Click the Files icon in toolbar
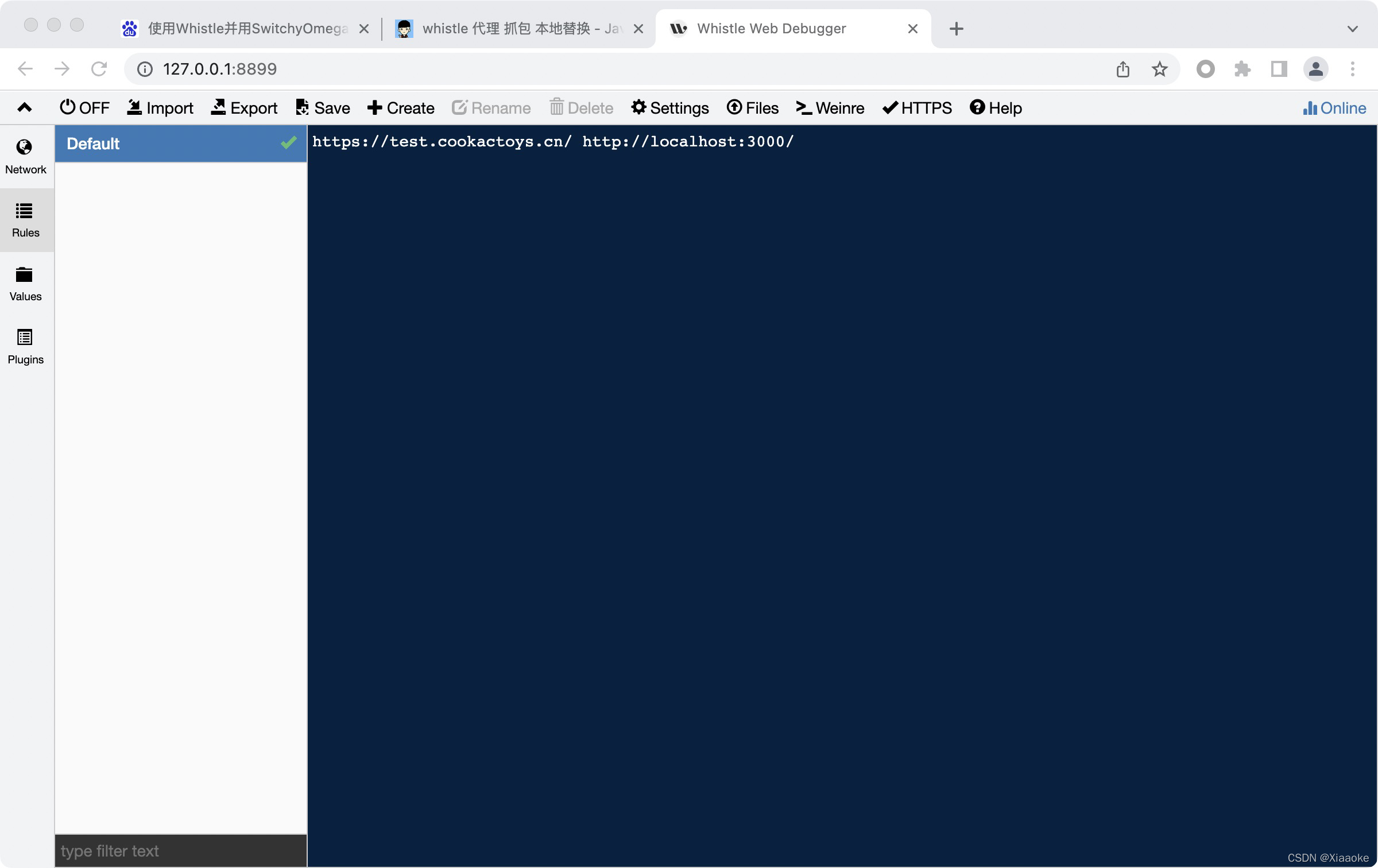 751,107
